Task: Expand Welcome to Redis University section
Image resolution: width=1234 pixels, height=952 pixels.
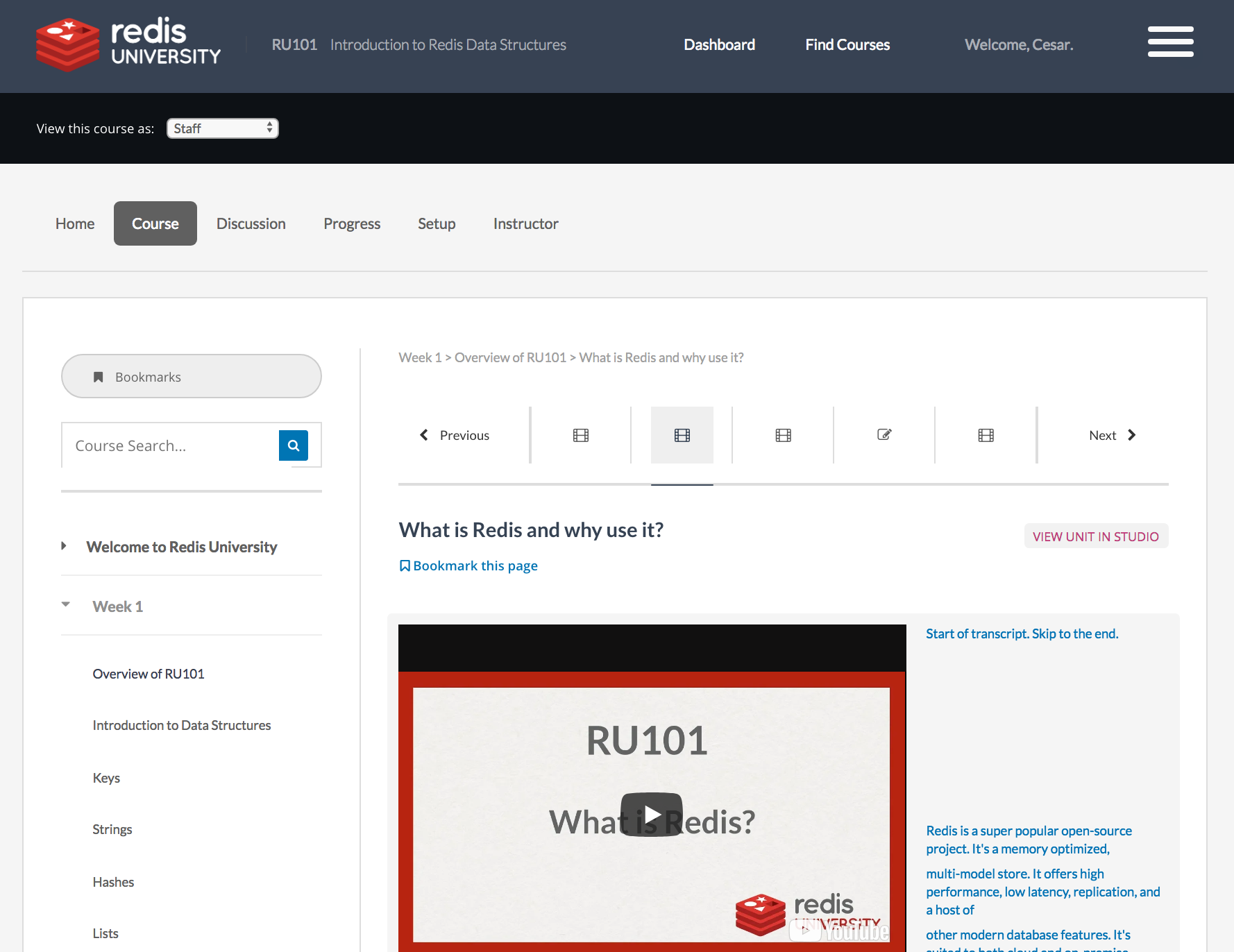Action: tap(181, 547)
